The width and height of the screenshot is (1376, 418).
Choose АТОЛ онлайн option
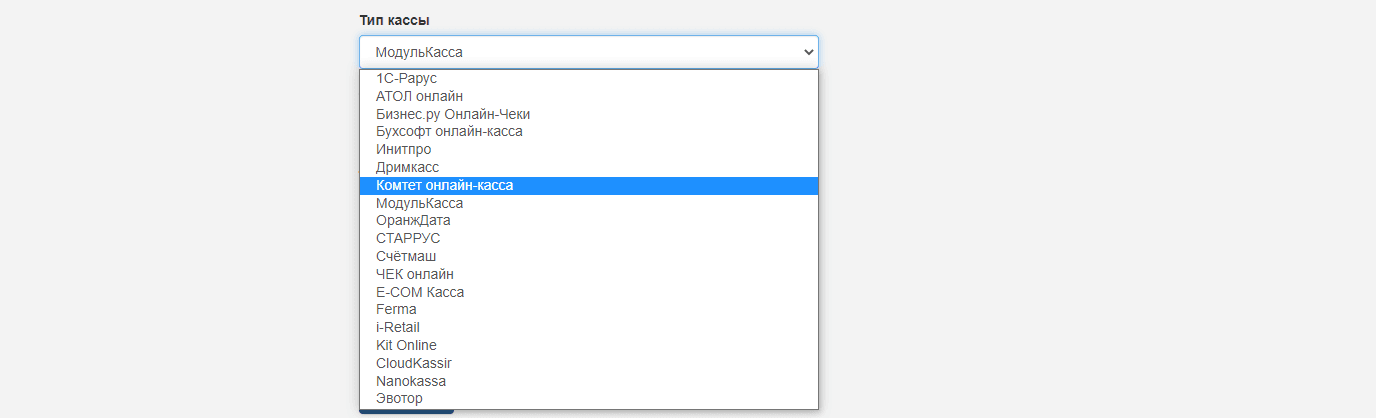tap(419, 96)
